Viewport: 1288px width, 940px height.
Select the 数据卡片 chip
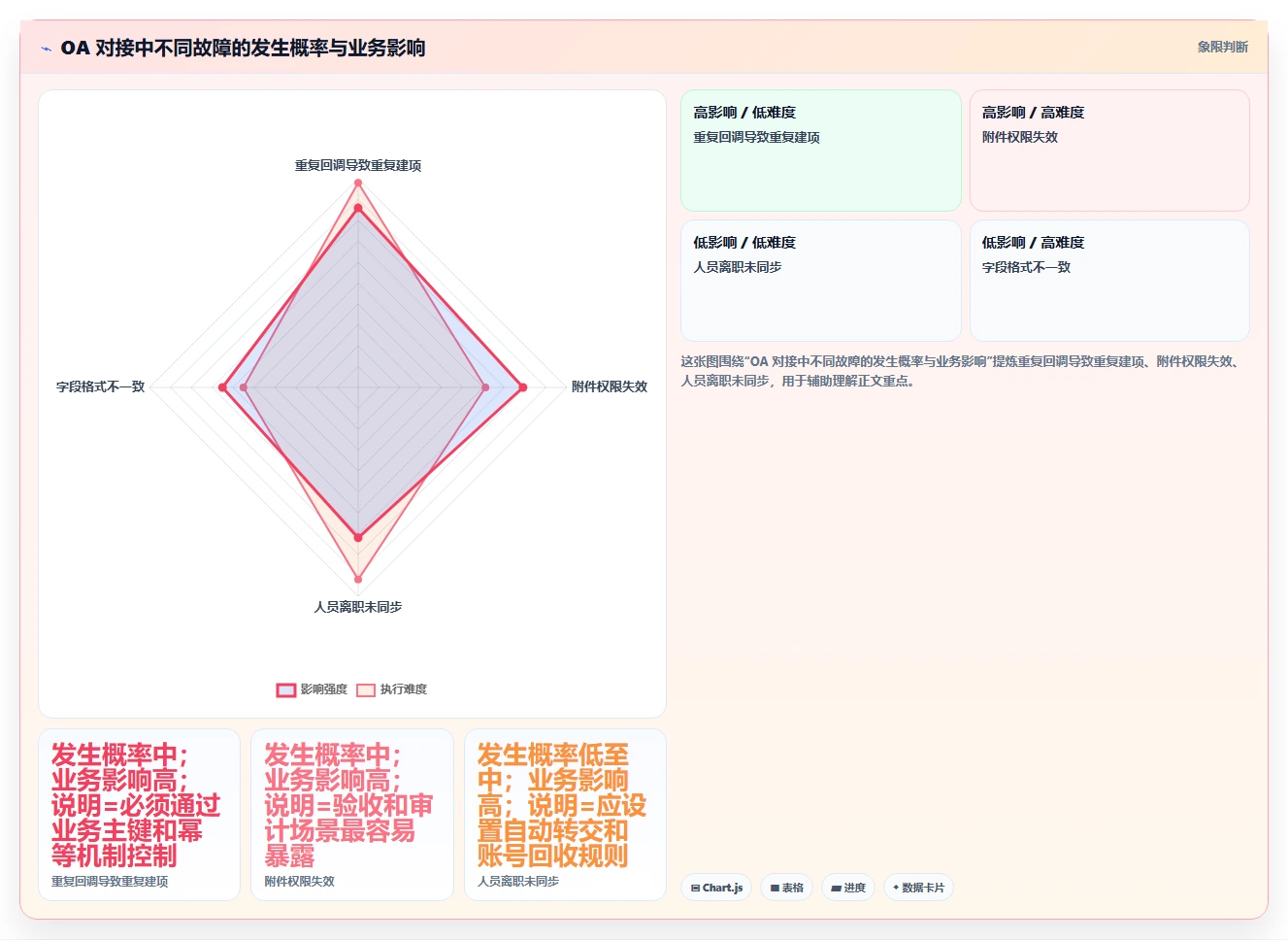pos(918,888)
